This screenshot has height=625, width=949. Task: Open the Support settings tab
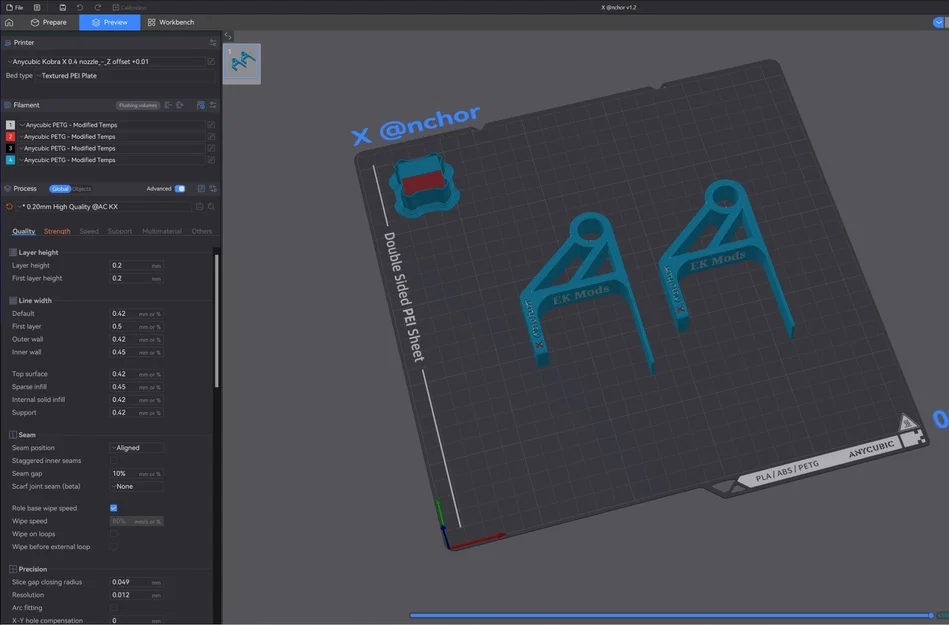(x=120, y=231)
